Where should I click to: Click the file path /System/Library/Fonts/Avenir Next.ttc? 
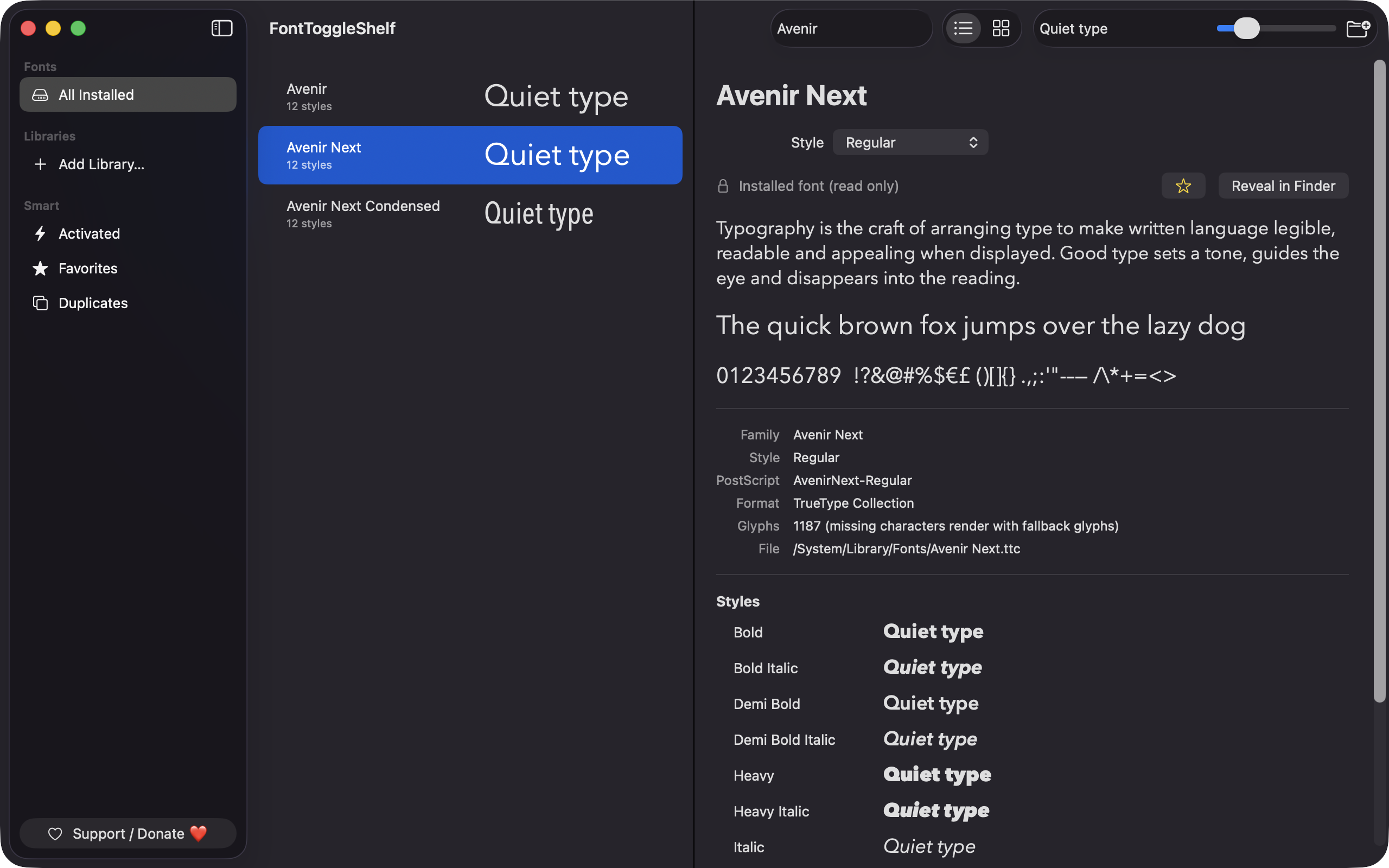pos(906,549)
